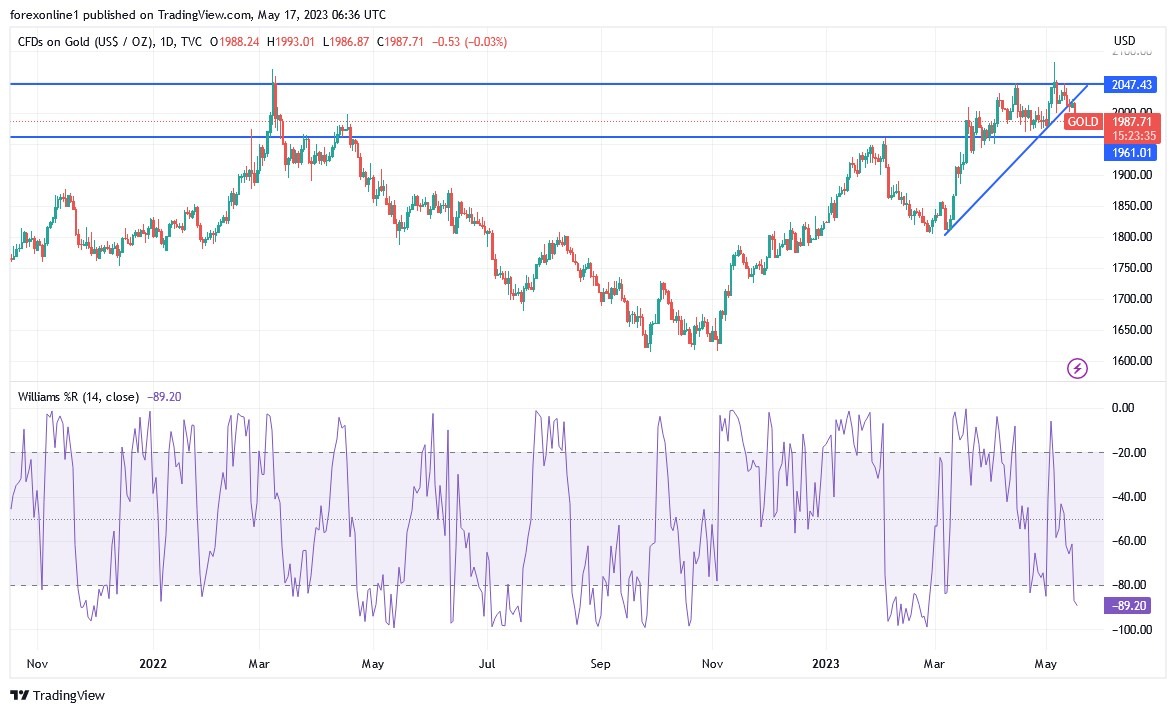Viewport: 1176px width, 713px height.
Task: Click the Sep label on the time axis
Action: point(600,664)
